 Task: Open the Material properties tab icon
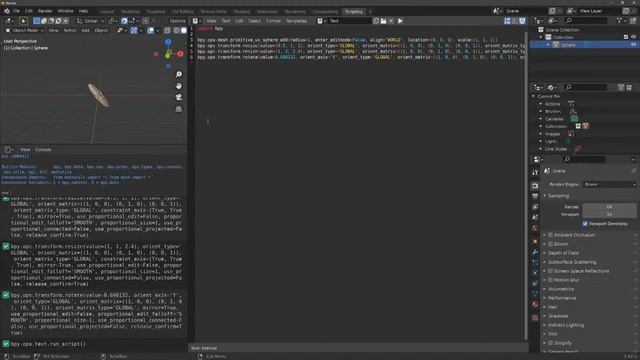click(x=535, y=305)
